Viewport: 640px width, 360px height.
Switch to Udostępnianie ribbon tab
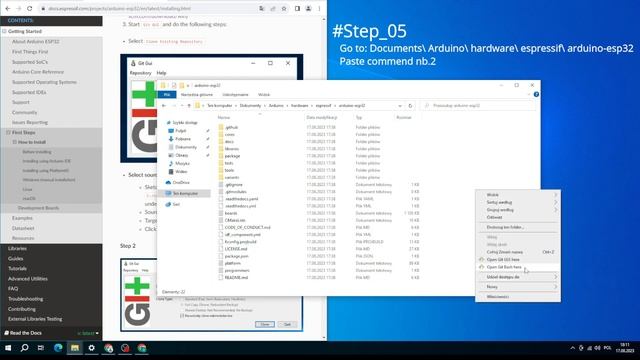point(236,95)
